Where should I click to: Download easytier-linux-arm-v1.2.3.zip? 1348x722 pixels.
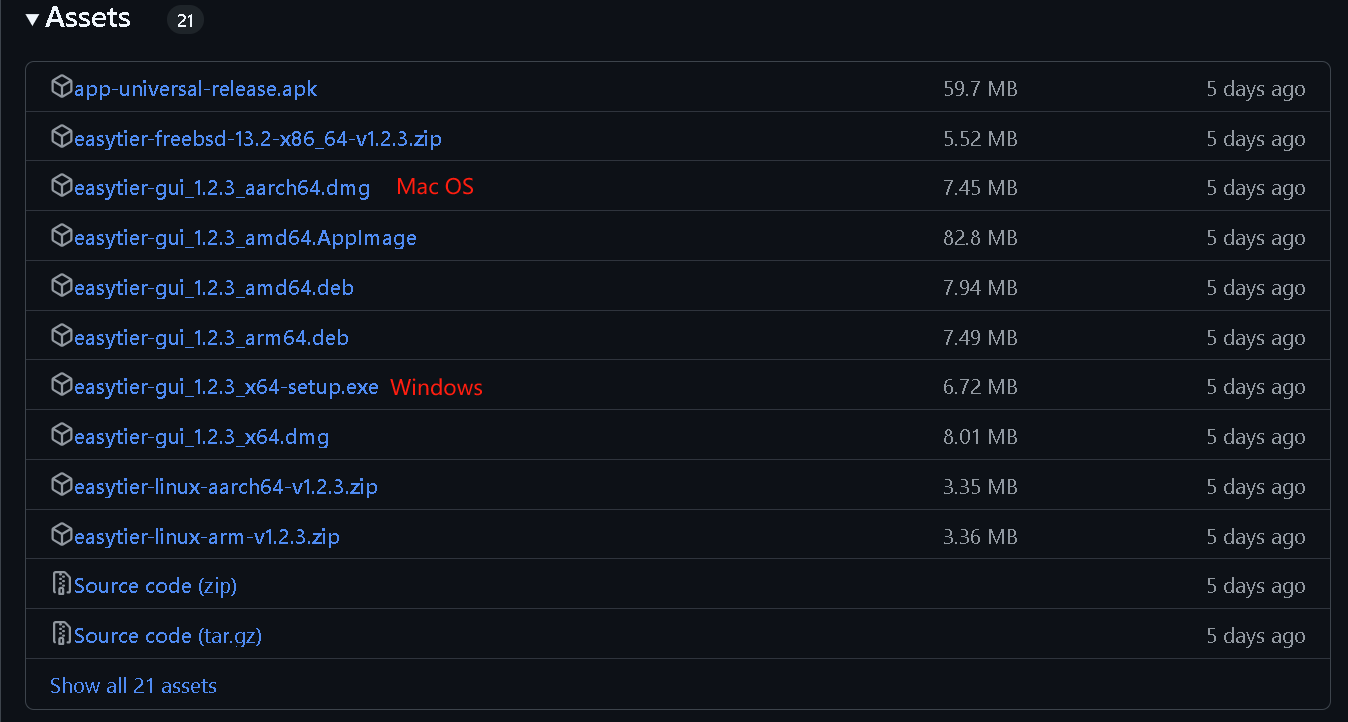tap(207, 537)
